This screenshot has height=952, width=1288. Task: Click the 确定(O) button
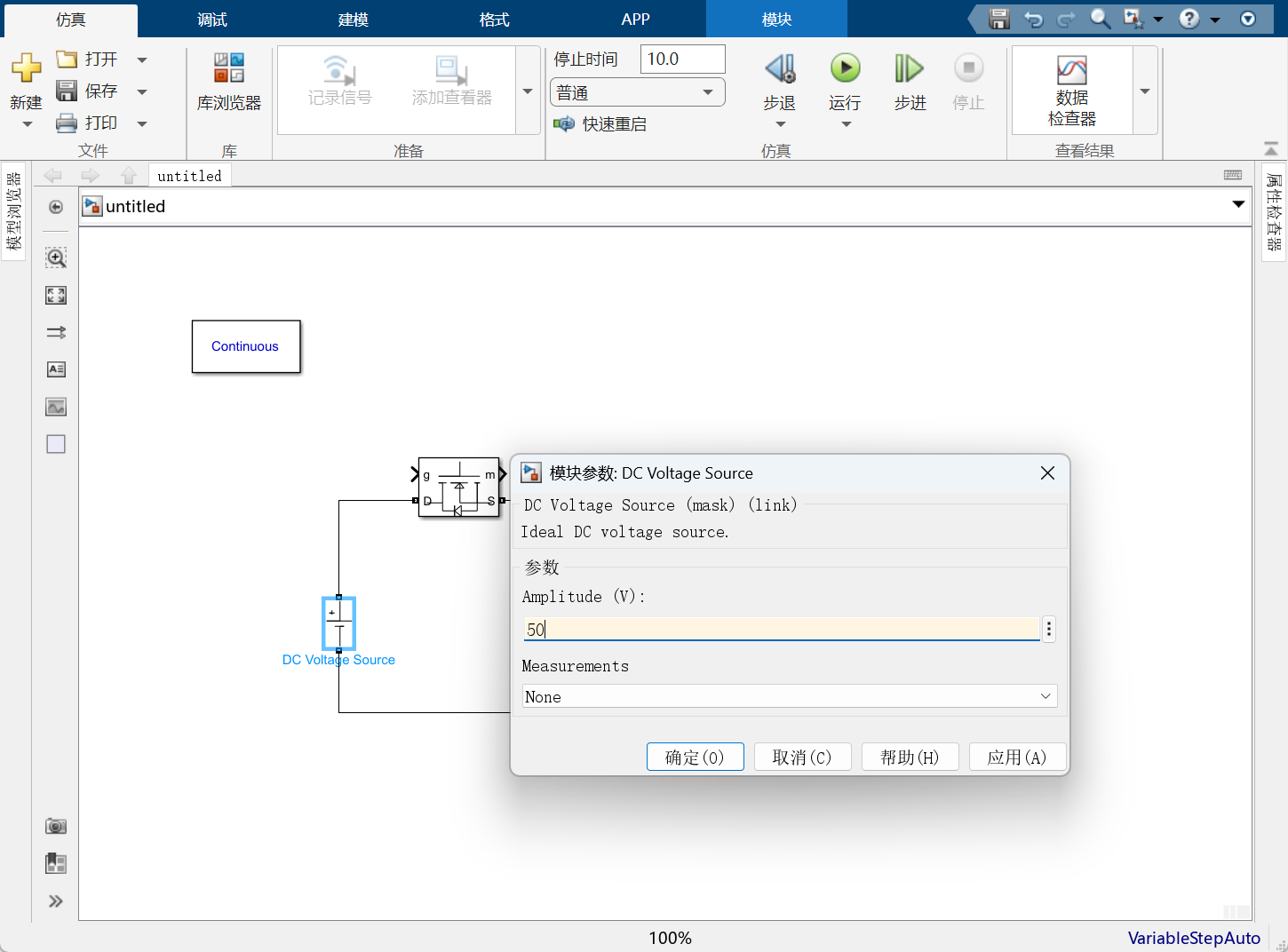point(695,757)
